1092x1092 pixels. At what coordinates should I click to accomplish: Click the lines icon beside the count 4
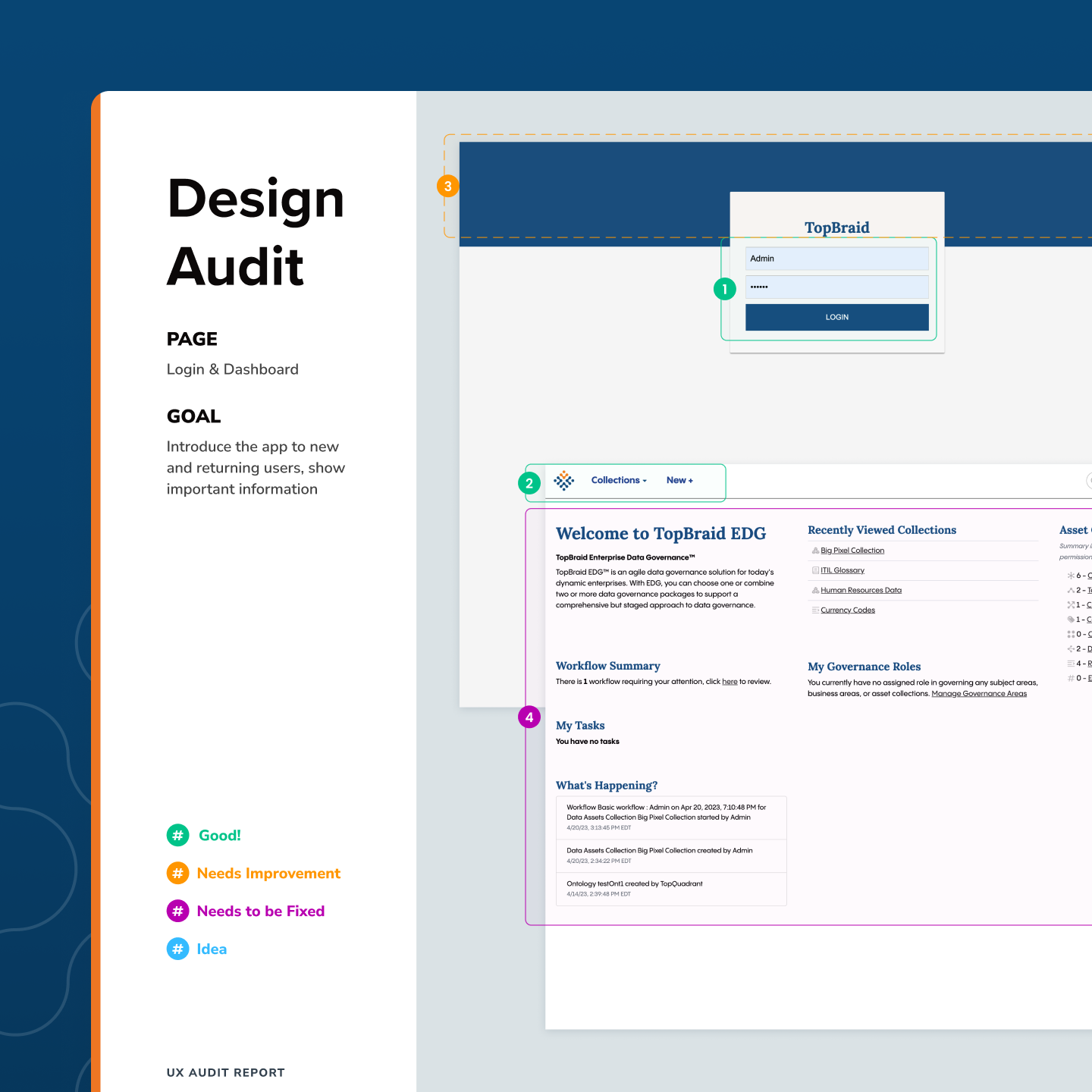coord(1071,664)
